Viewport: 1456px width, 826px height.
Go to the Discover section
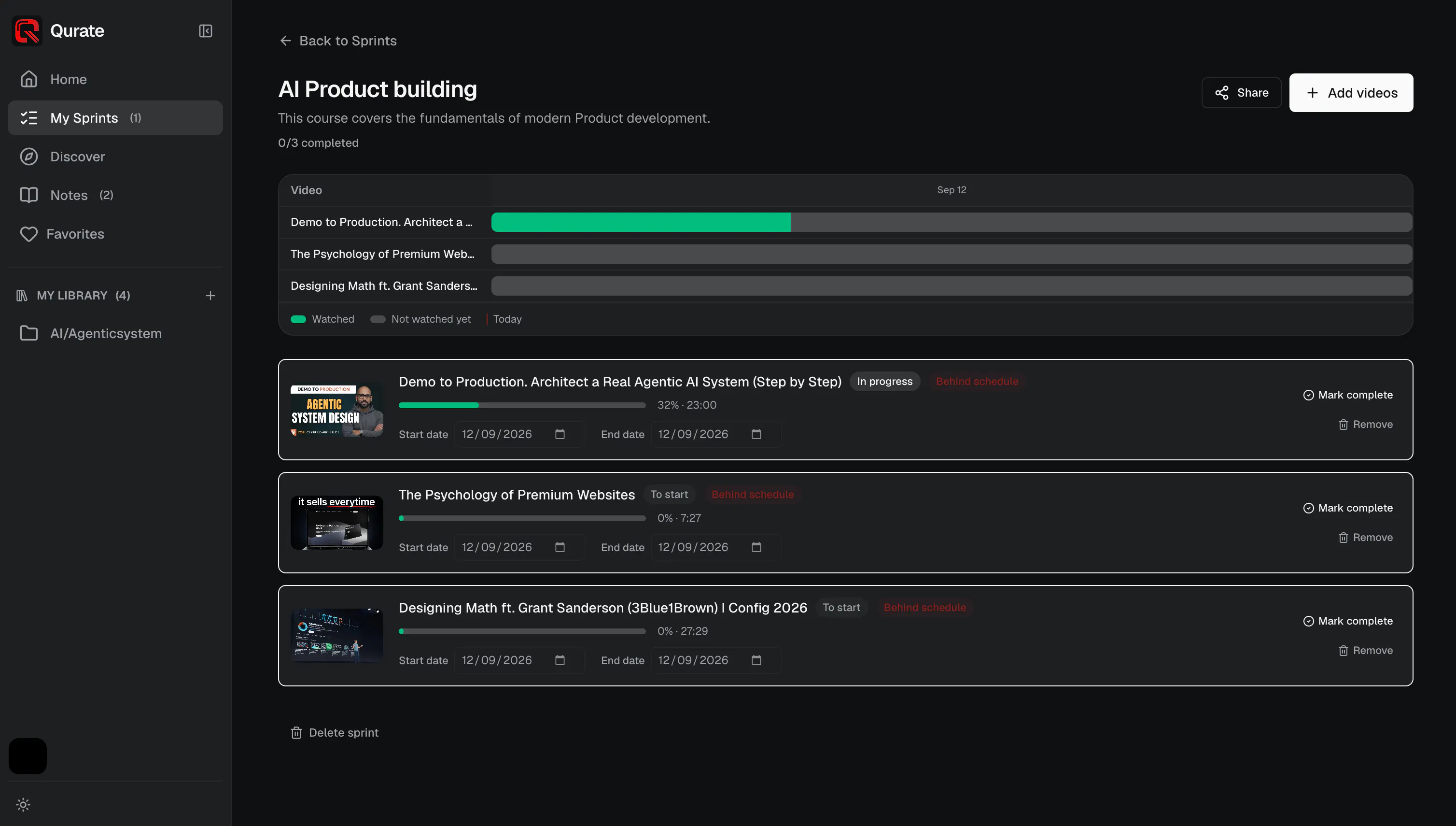115,157
